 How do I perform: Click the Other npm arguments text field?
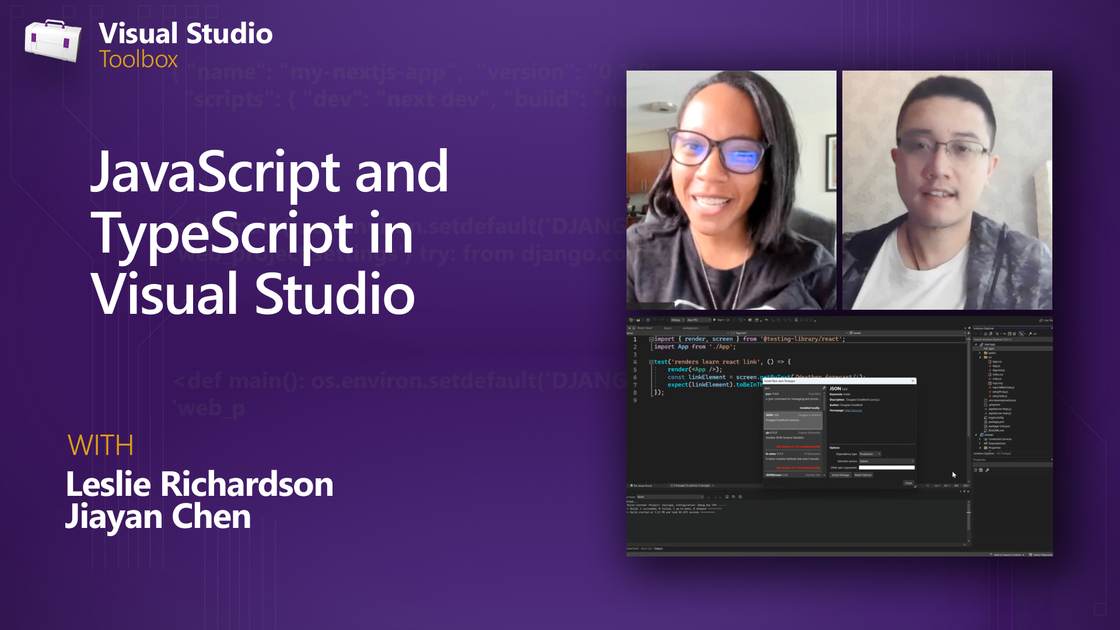pos(886,467)
